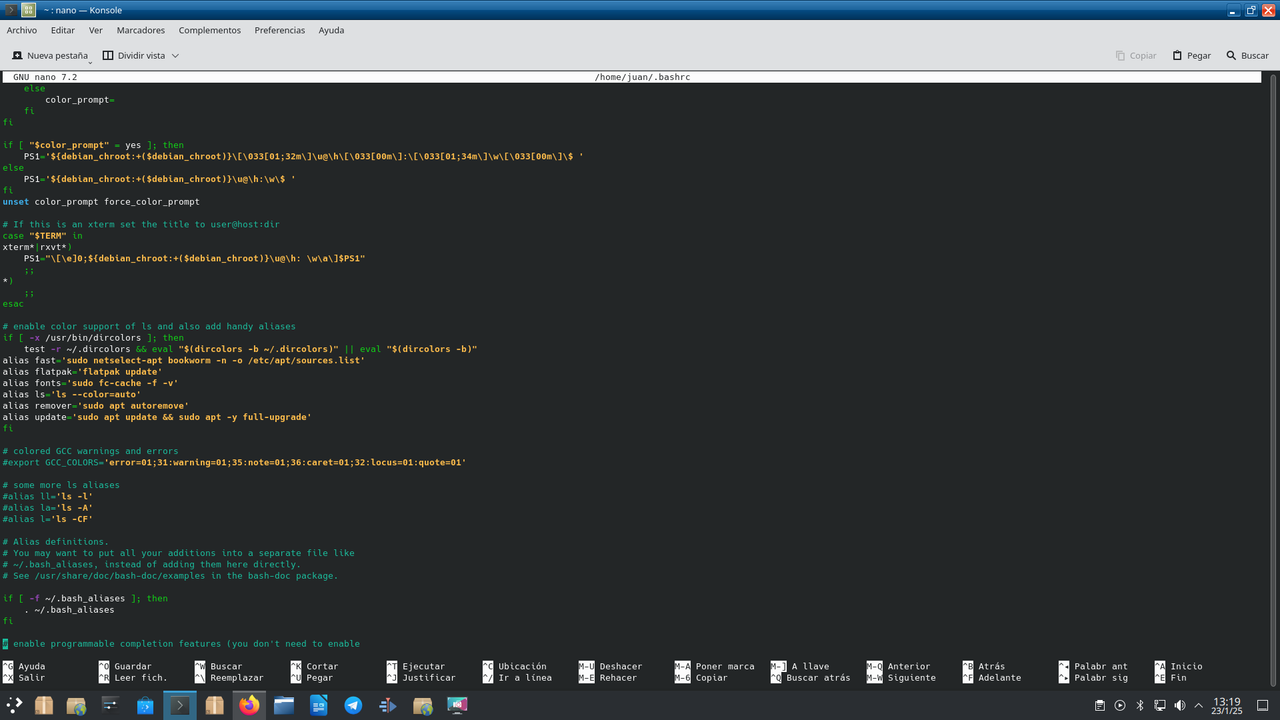The image size is (1280, 720).
Task: Place cursor on 'case "$TERM" in' line
Action: (x=42, y=236)
